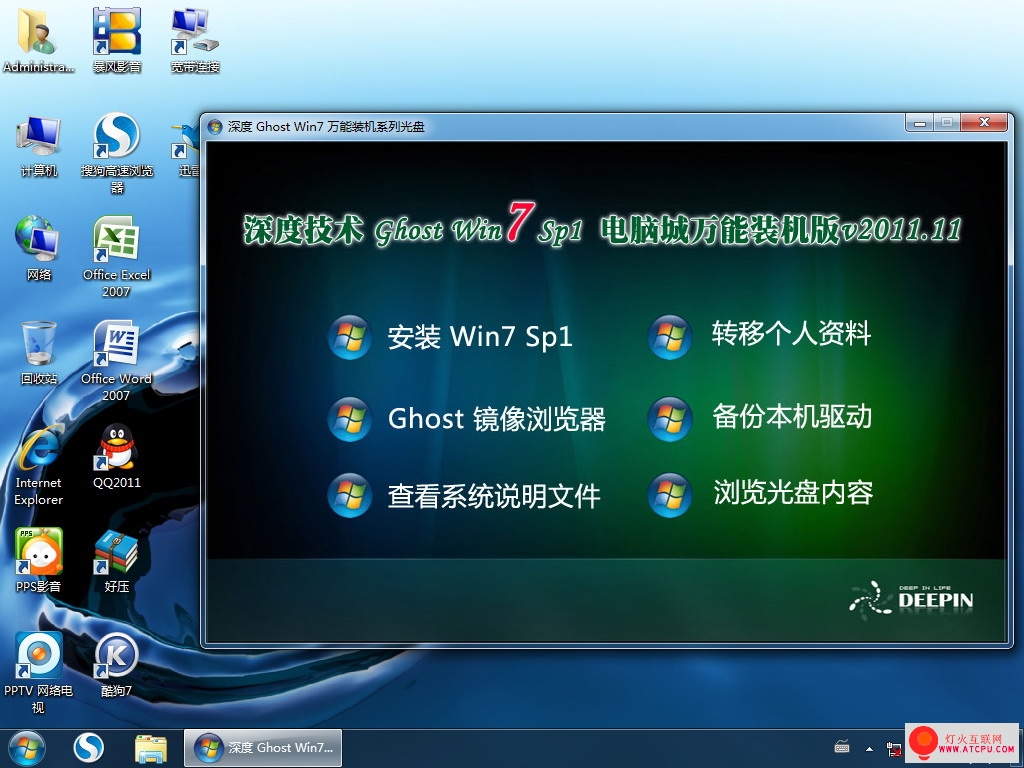Open the Office Excel 2007 shortcut
The image size is (1024, 768).
pos(116,256)
